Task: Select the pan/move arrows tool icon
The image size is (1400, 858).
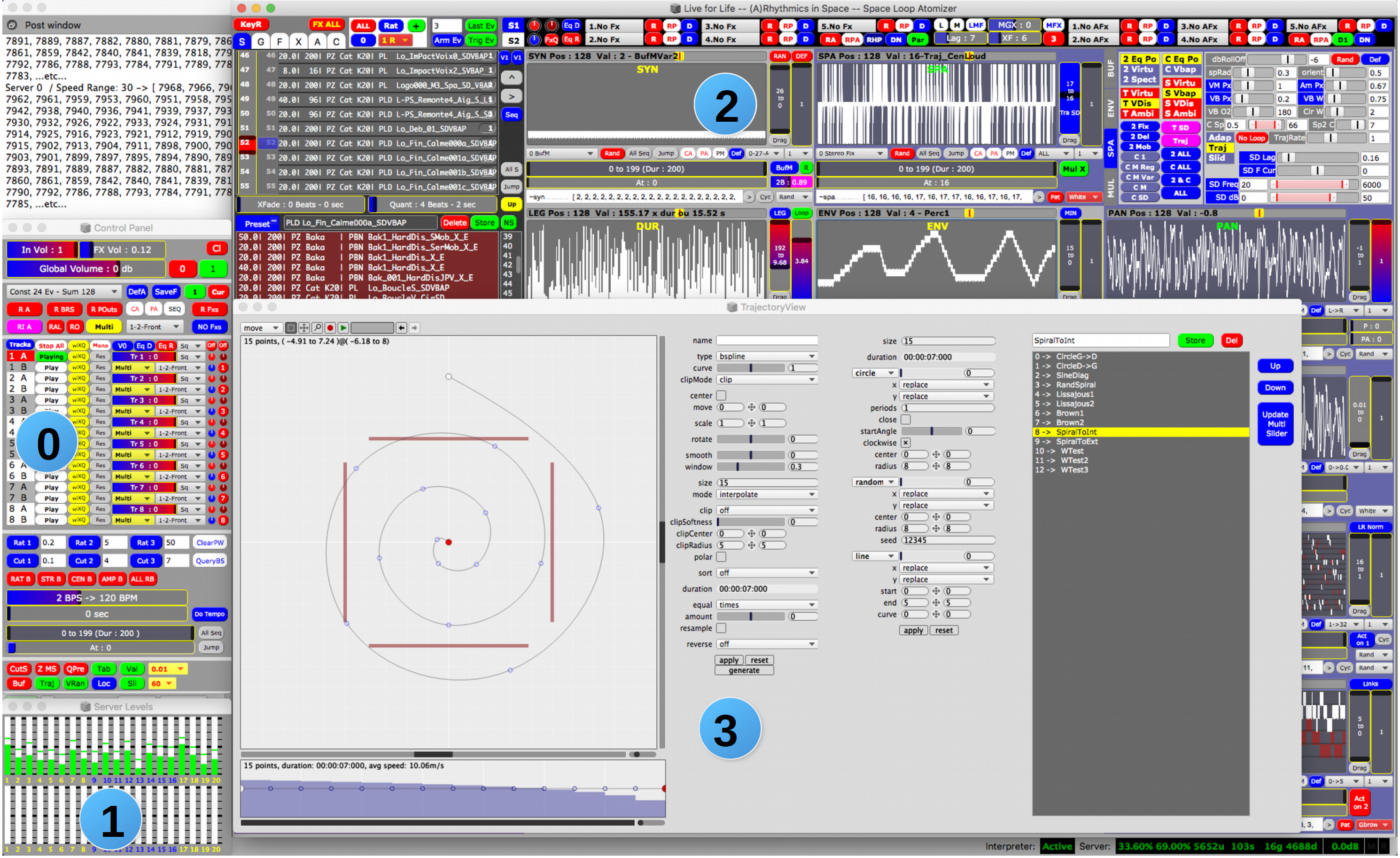Action: pos(304,328)
